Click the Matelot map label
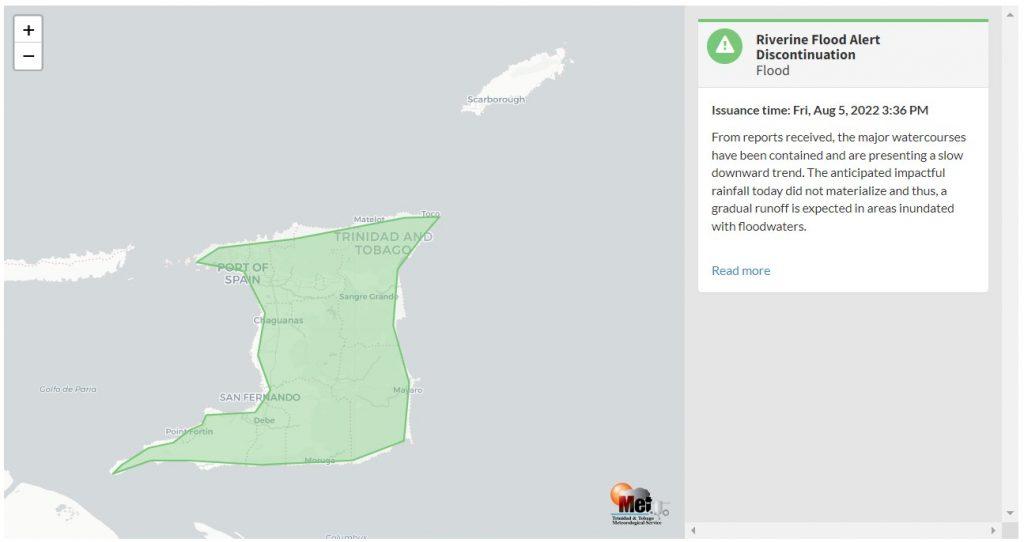 coord(369,219)
